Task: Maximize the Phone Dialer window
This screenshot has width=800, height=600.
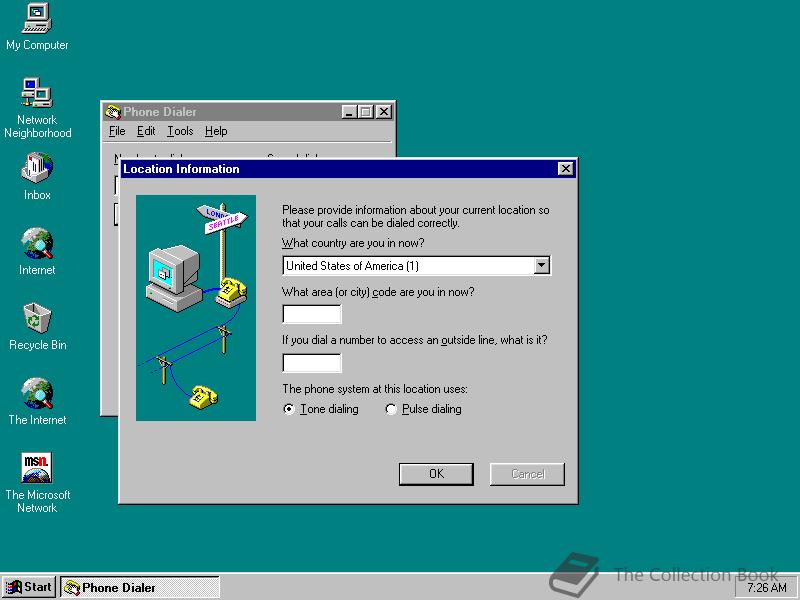Action: click(x=366, y=112)
